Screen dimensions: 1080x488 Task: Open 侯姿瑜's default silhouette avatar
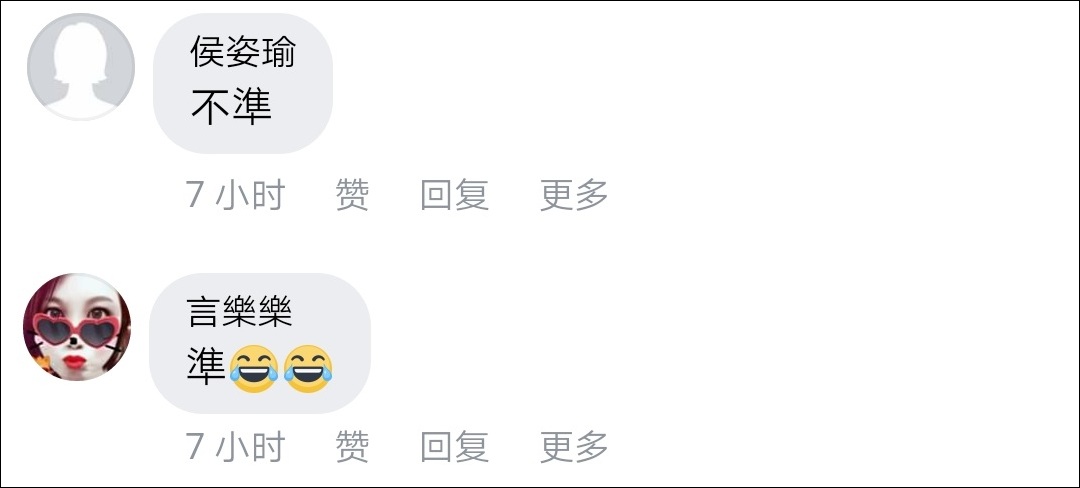(81, 67)
